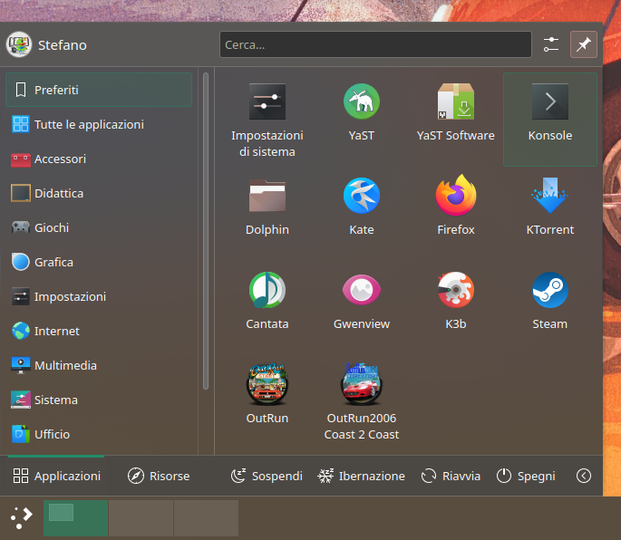Browse the Multimedia category

tap(99, 366)
